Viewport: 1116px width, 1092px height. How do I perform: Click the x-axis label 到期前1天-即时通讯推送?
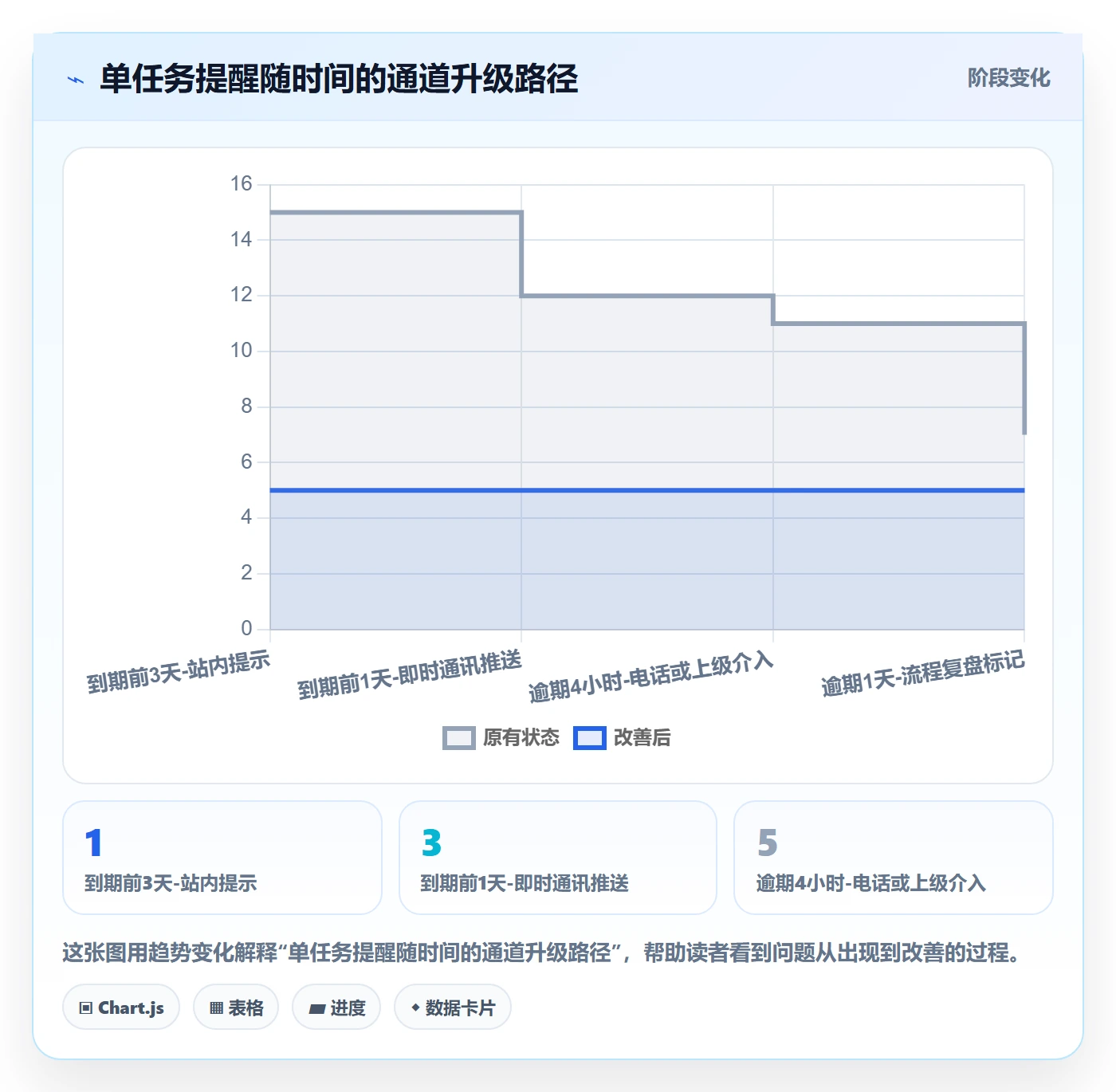pos(410,674)
